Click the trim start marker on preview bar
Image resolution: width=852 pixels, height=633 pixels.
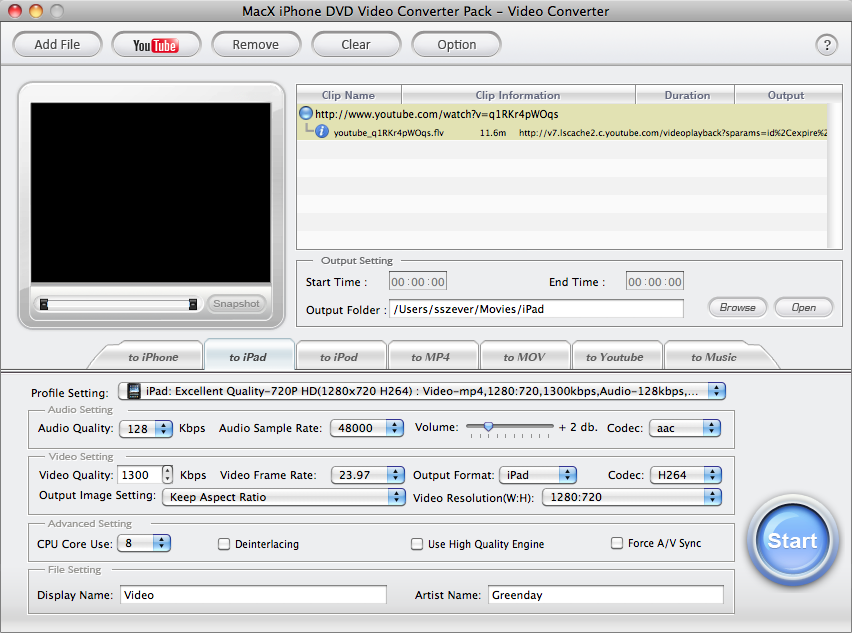tap(44, 304)
